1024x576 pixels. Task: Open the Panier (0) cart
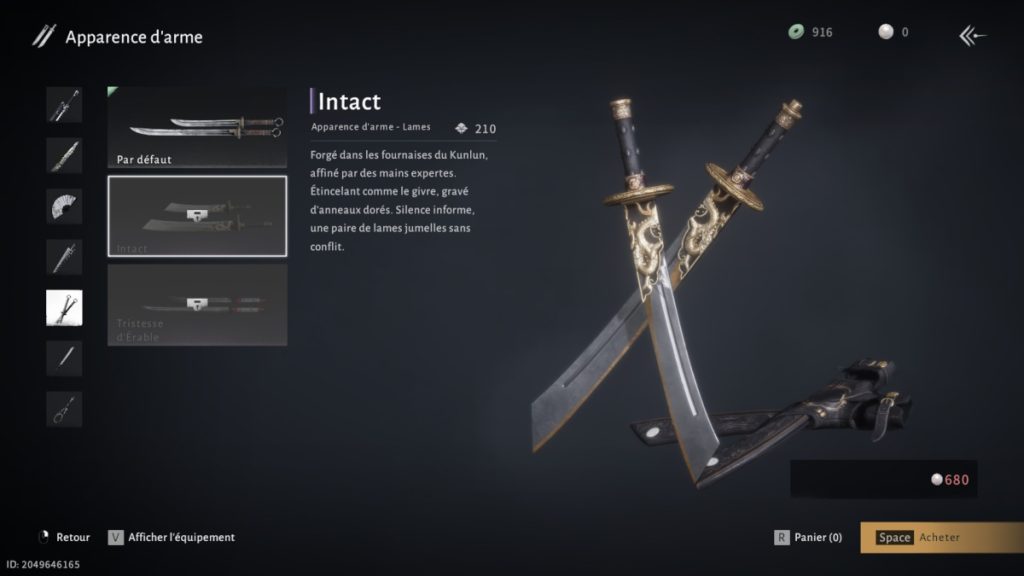click(808, 537)
